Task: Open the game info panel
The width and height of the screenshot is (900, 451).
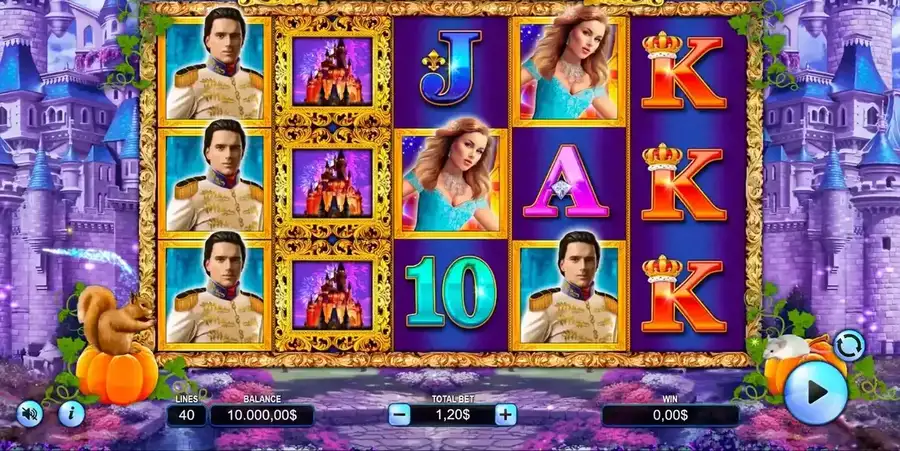Action: click(71, 413)
